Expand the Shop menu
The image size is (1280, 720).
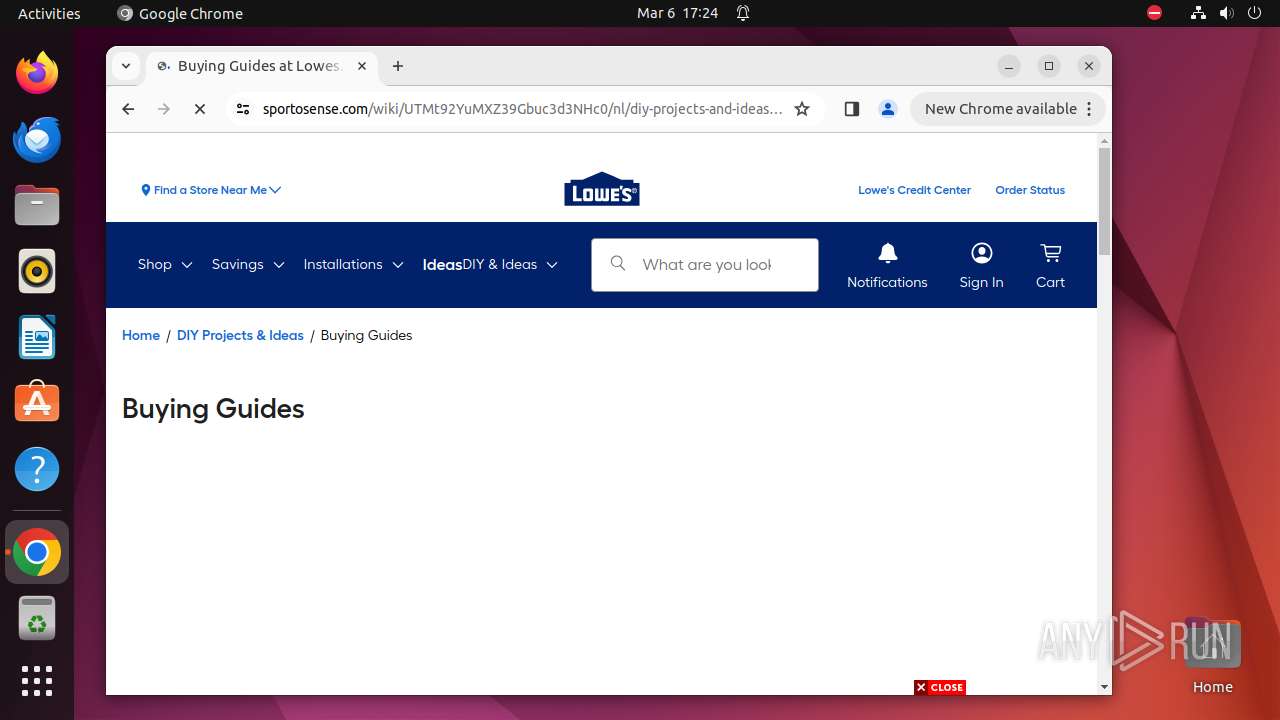[165, 264]
